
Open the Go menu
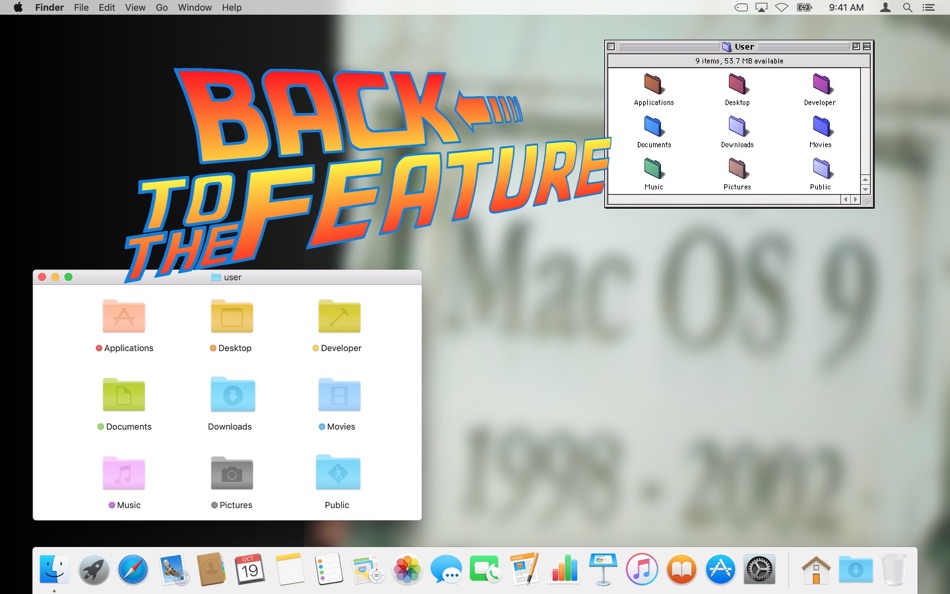[162, 7]
